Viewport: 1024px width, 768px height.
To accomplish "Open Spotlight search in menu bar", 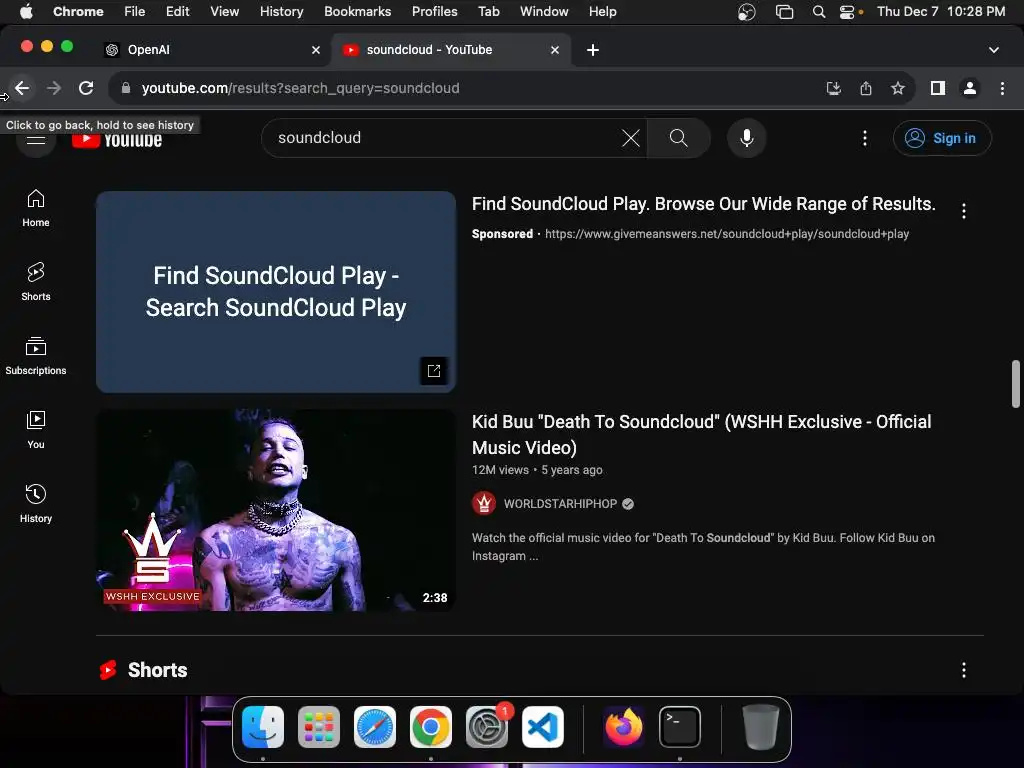I will pos(818,12).
